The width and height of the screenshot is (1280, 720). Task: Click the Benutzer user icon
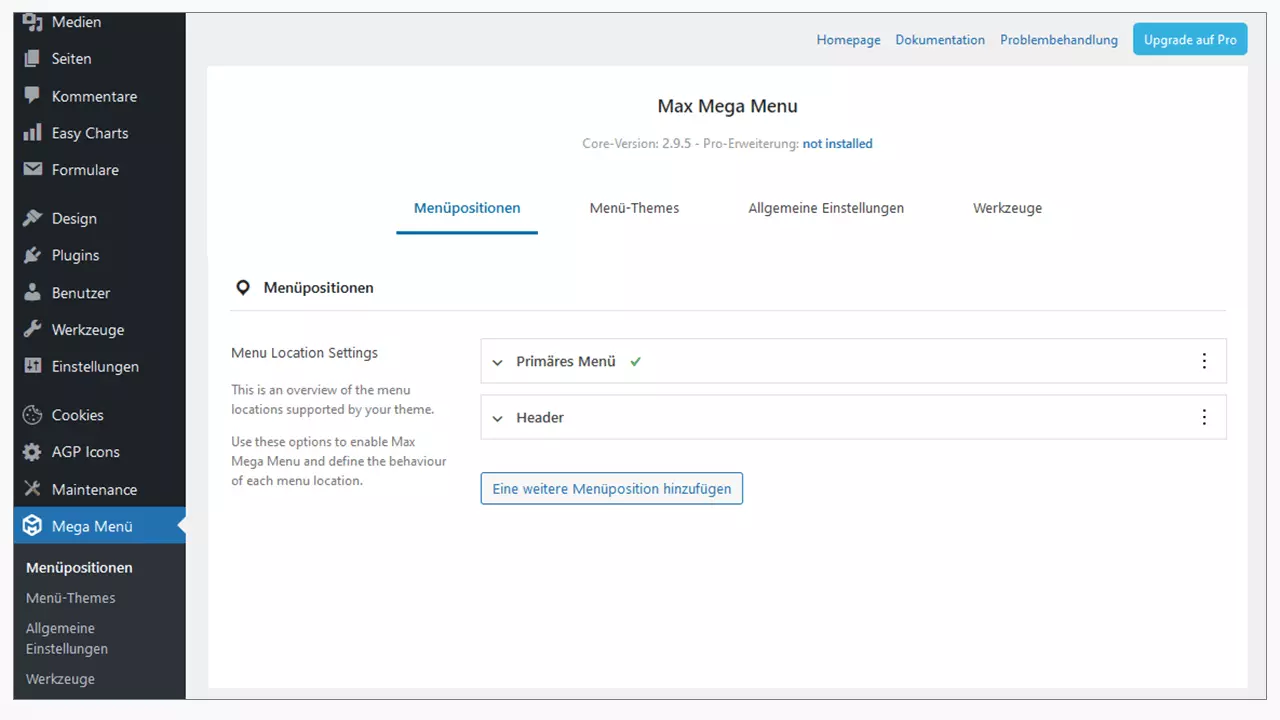click(32, 293)
